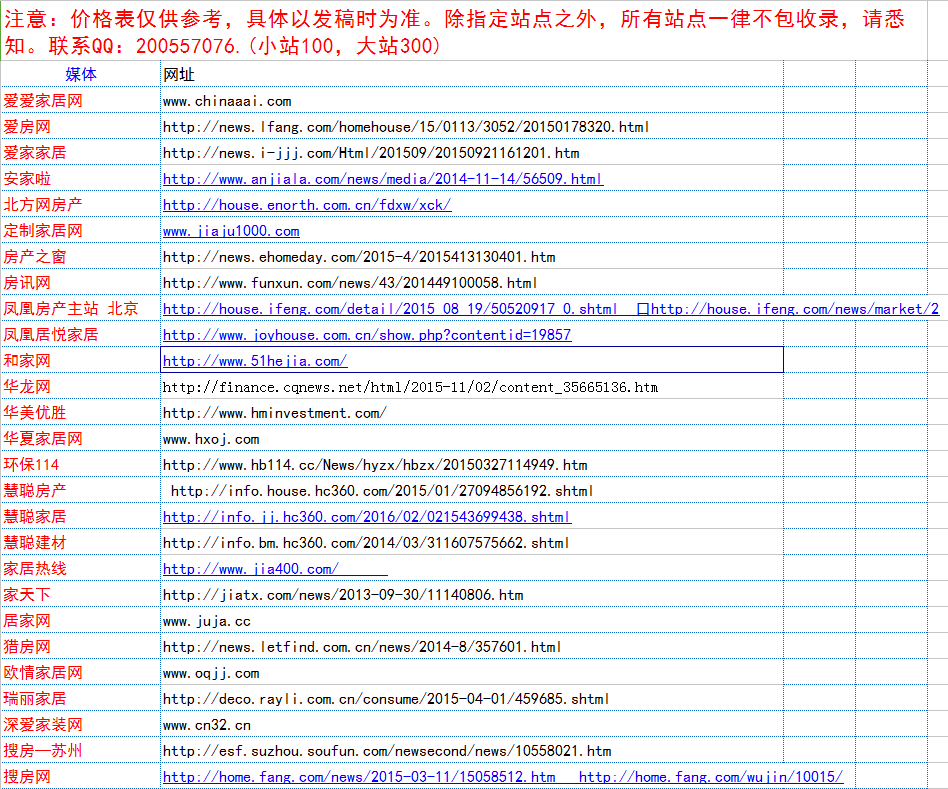Viewport: 948px width, 789px height.
Task: Click the 房产之窗 media cell
Action: pos(80,256)
